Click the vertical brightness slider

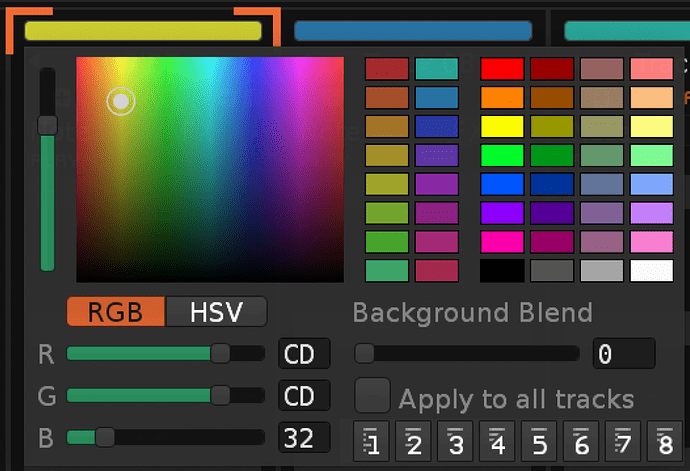pos(47,160)
